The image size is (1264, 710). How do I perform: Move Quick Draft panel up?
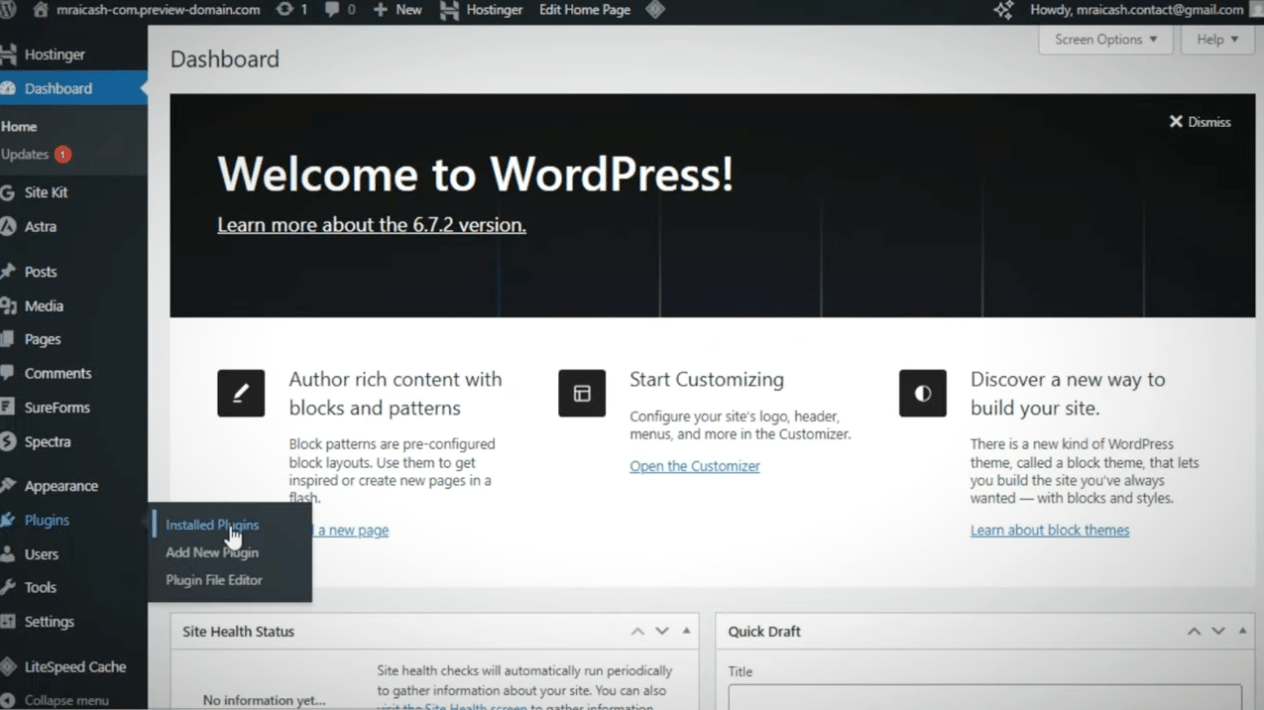[x=1194, y=631]
